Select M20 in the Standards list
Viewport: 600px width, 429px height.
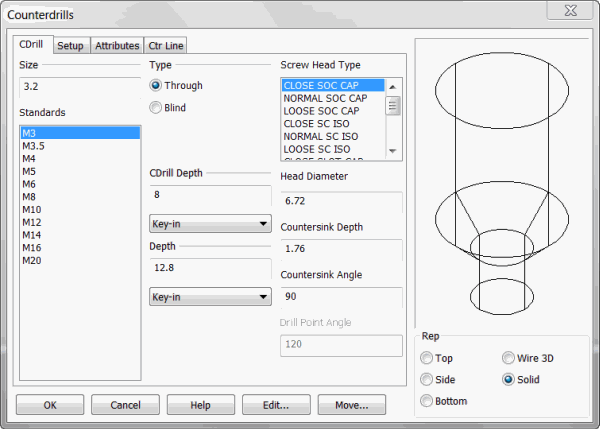coord(80,261)
